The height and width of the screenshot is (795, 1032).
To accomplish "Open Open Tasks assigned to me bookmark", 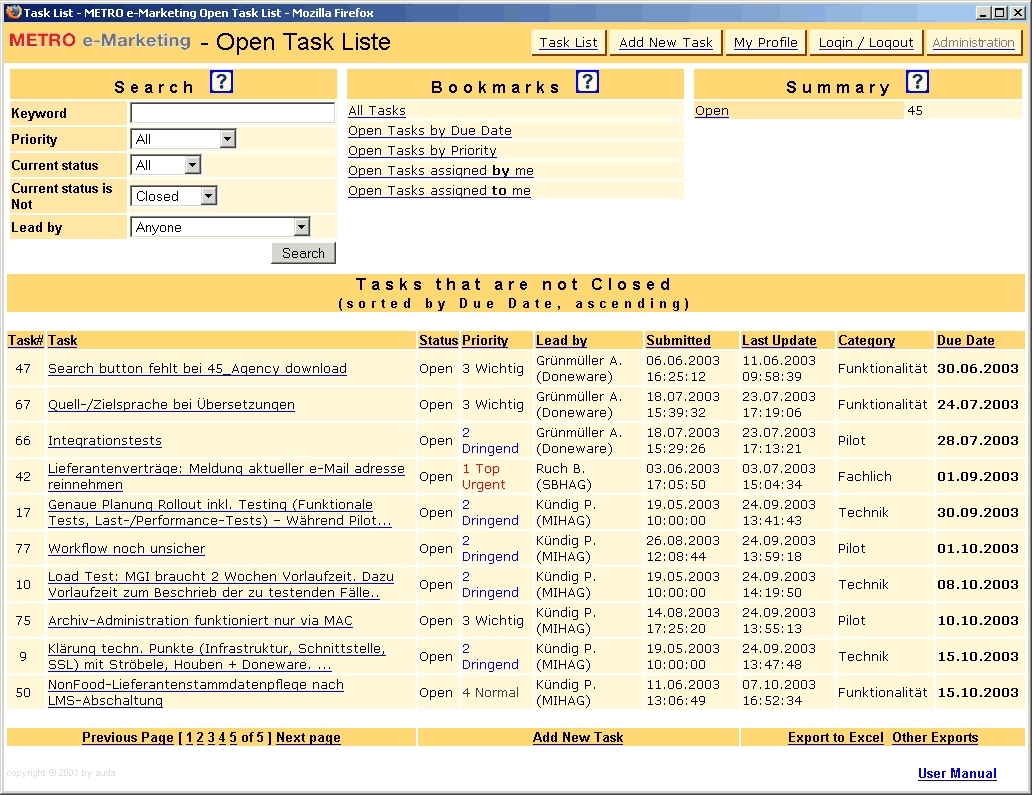I will [x=439, y=190].
